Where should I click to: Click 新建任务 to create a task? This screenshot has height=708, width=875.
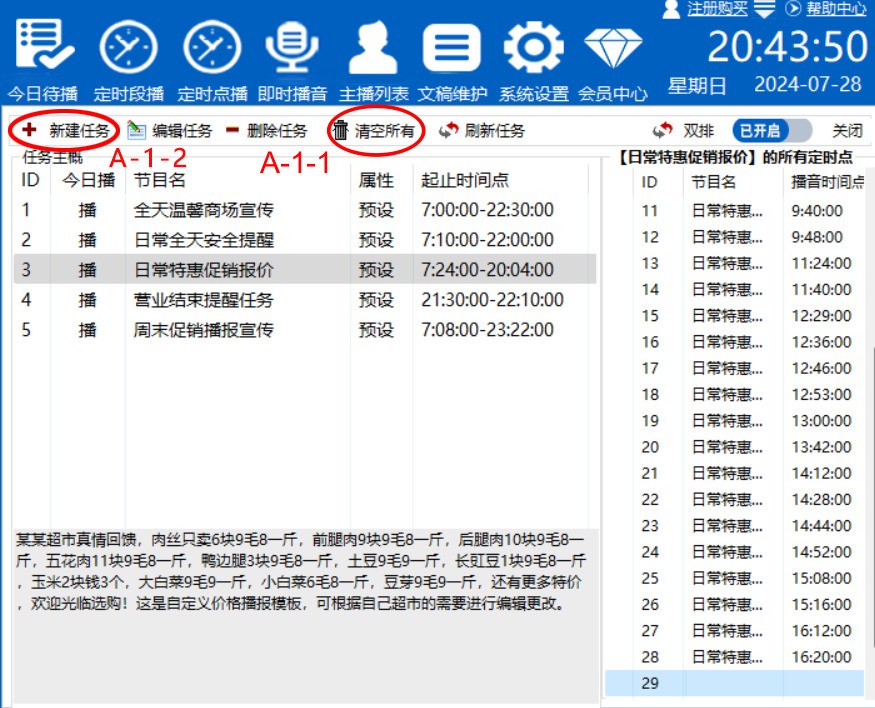click(x=68, y=131)
